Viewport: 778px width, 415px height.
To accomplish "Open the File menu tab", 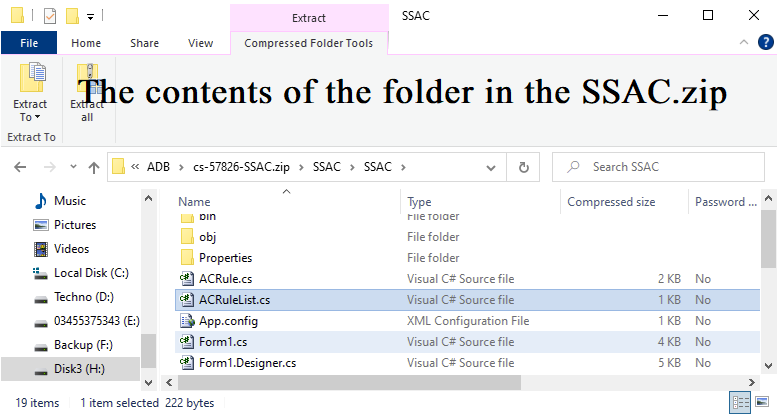I will click(29, 43).
